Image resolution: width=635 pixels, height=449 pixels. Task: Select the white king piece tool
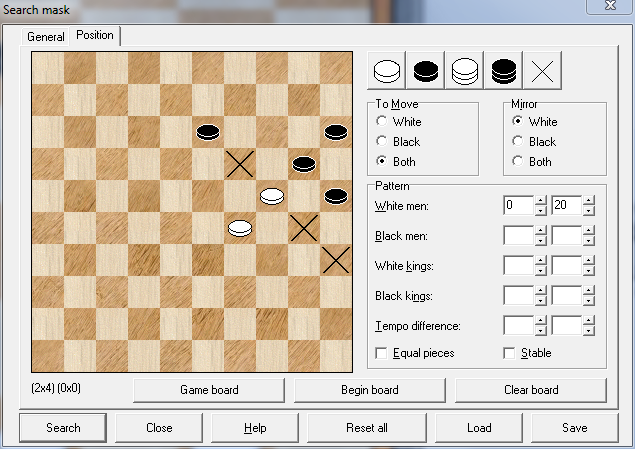(x=465, y=71)
